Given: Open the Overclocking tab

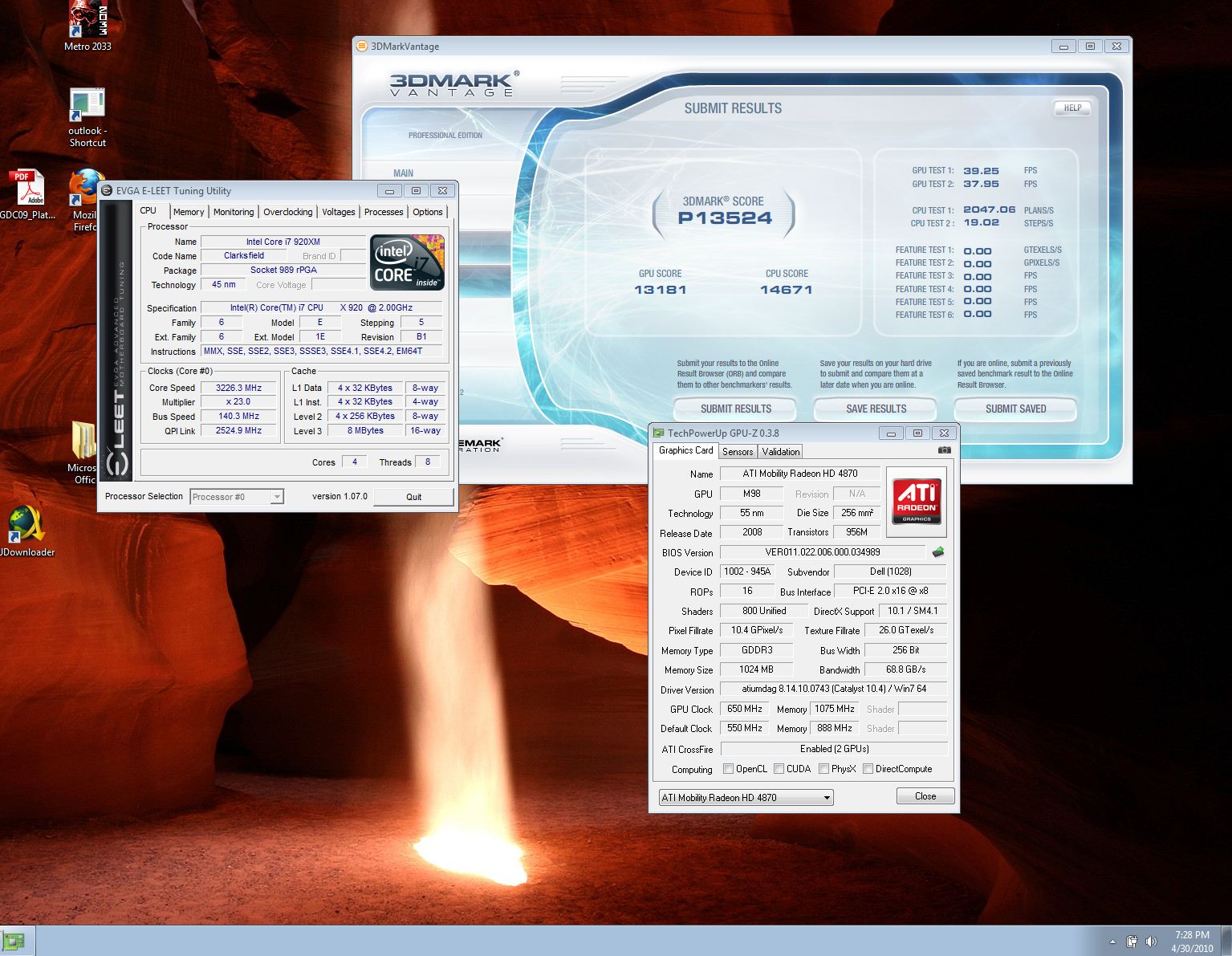Looking at the screenshot, I should (288, 212).
